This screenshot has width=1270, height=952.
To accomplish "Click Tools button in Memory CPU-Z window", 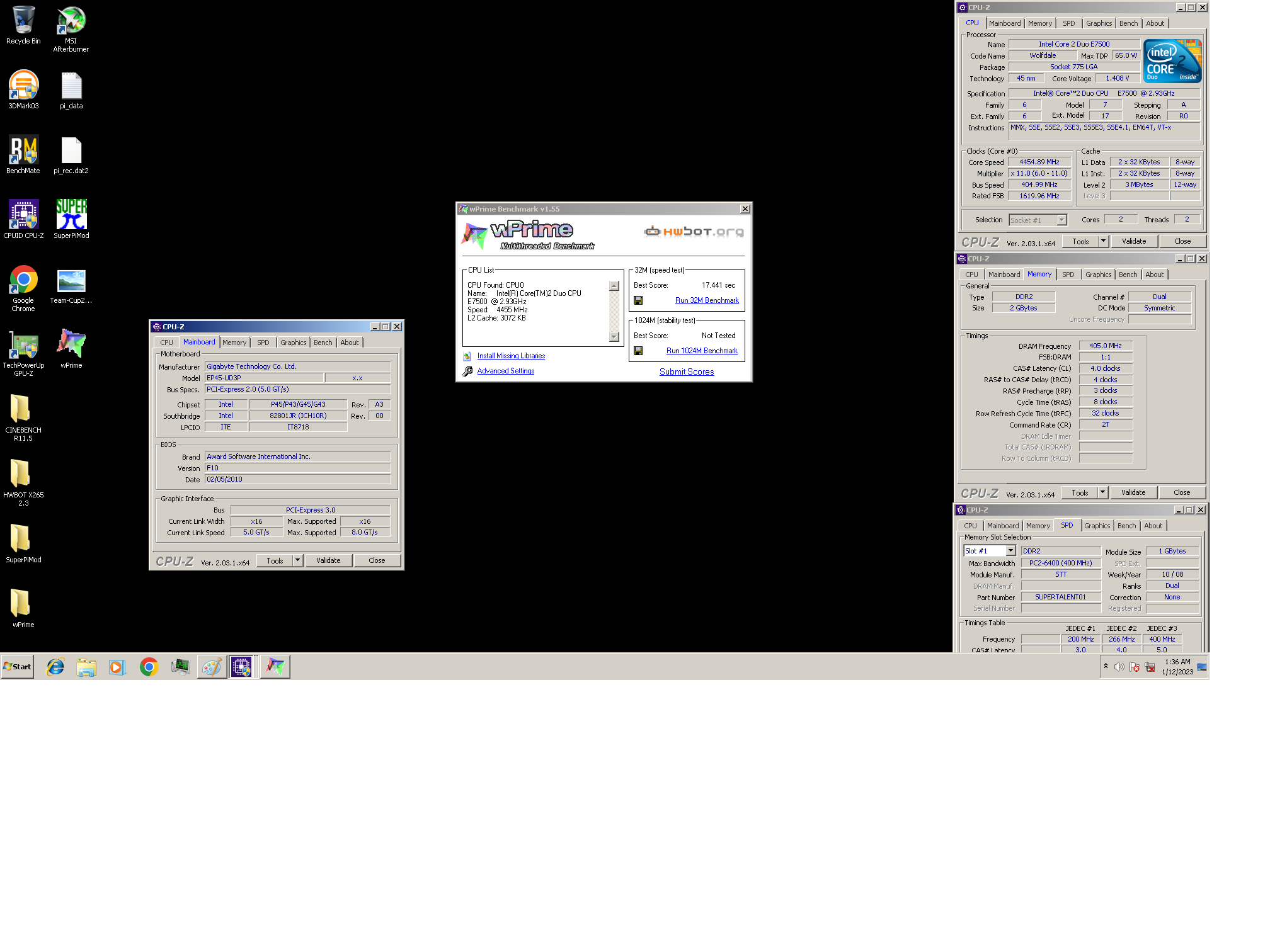I will pos(1080,492).
